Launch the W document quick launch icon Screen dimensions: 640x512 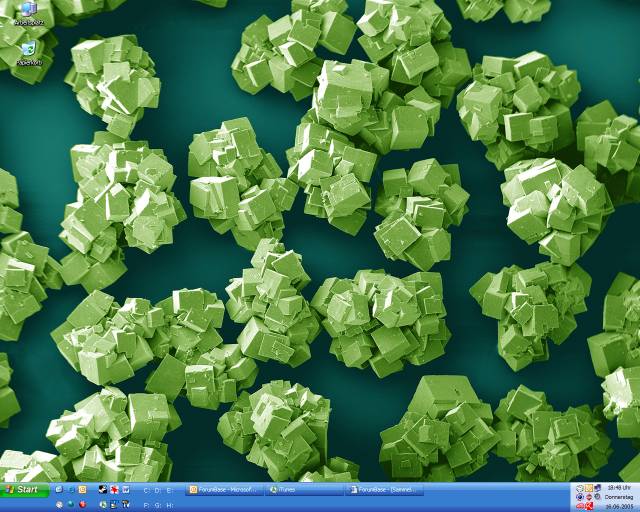point(126,489)
